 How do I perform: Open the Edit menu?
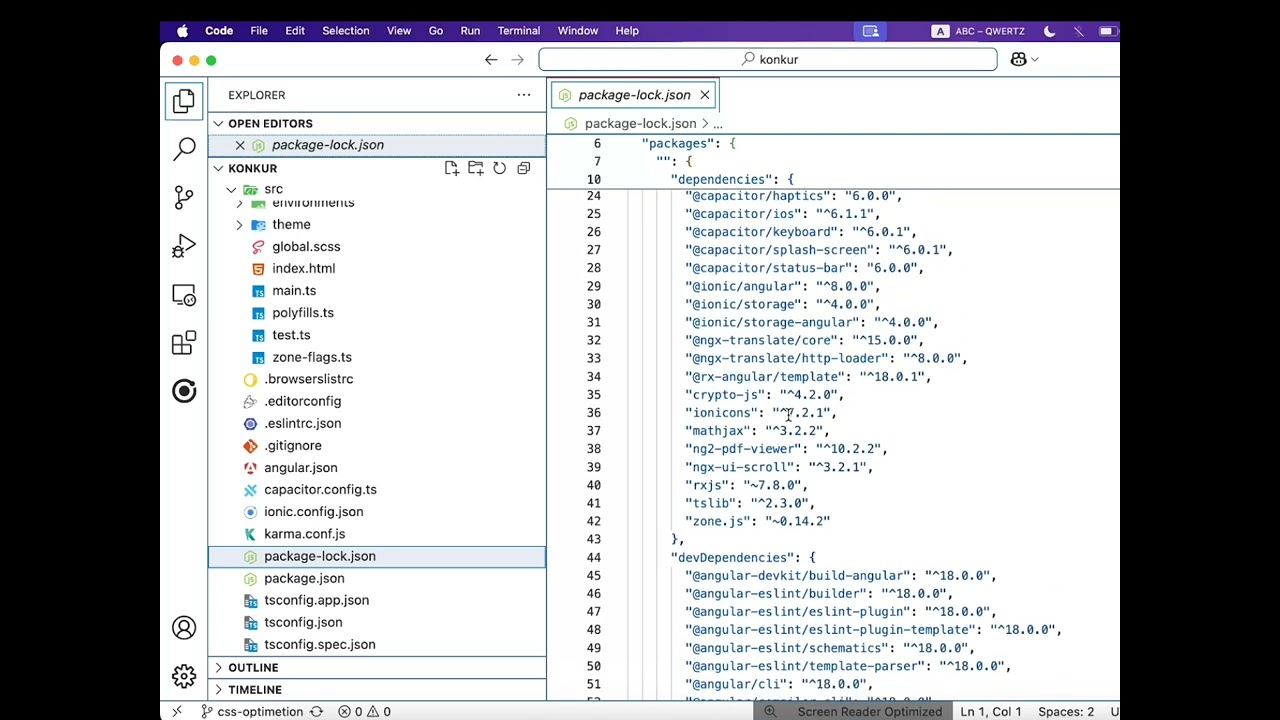295,31
